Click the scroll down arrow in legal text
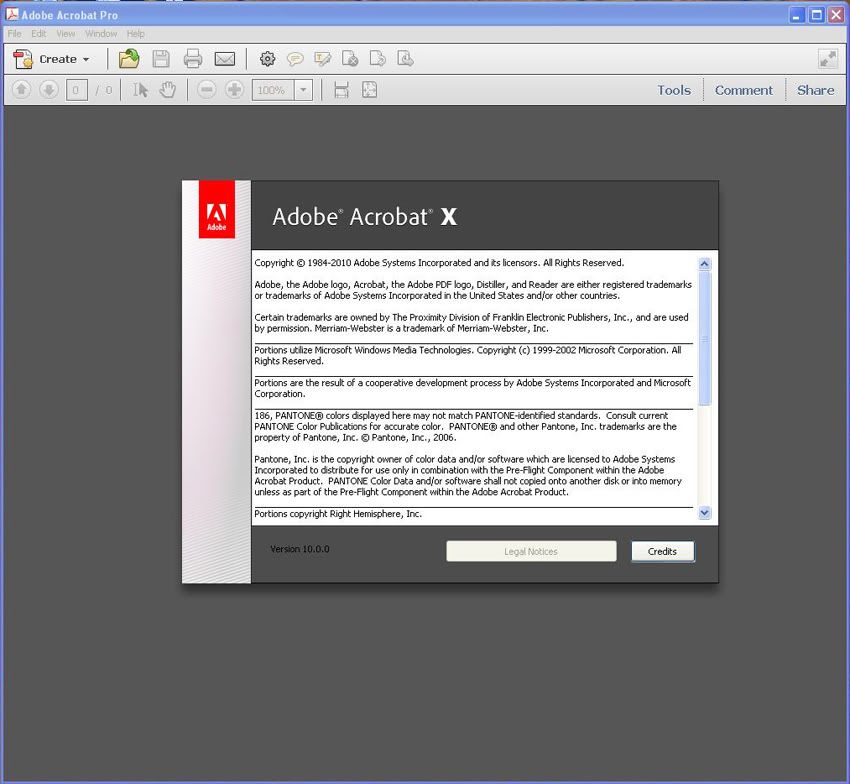Screen dimensions: 850x784 (704, 512)
